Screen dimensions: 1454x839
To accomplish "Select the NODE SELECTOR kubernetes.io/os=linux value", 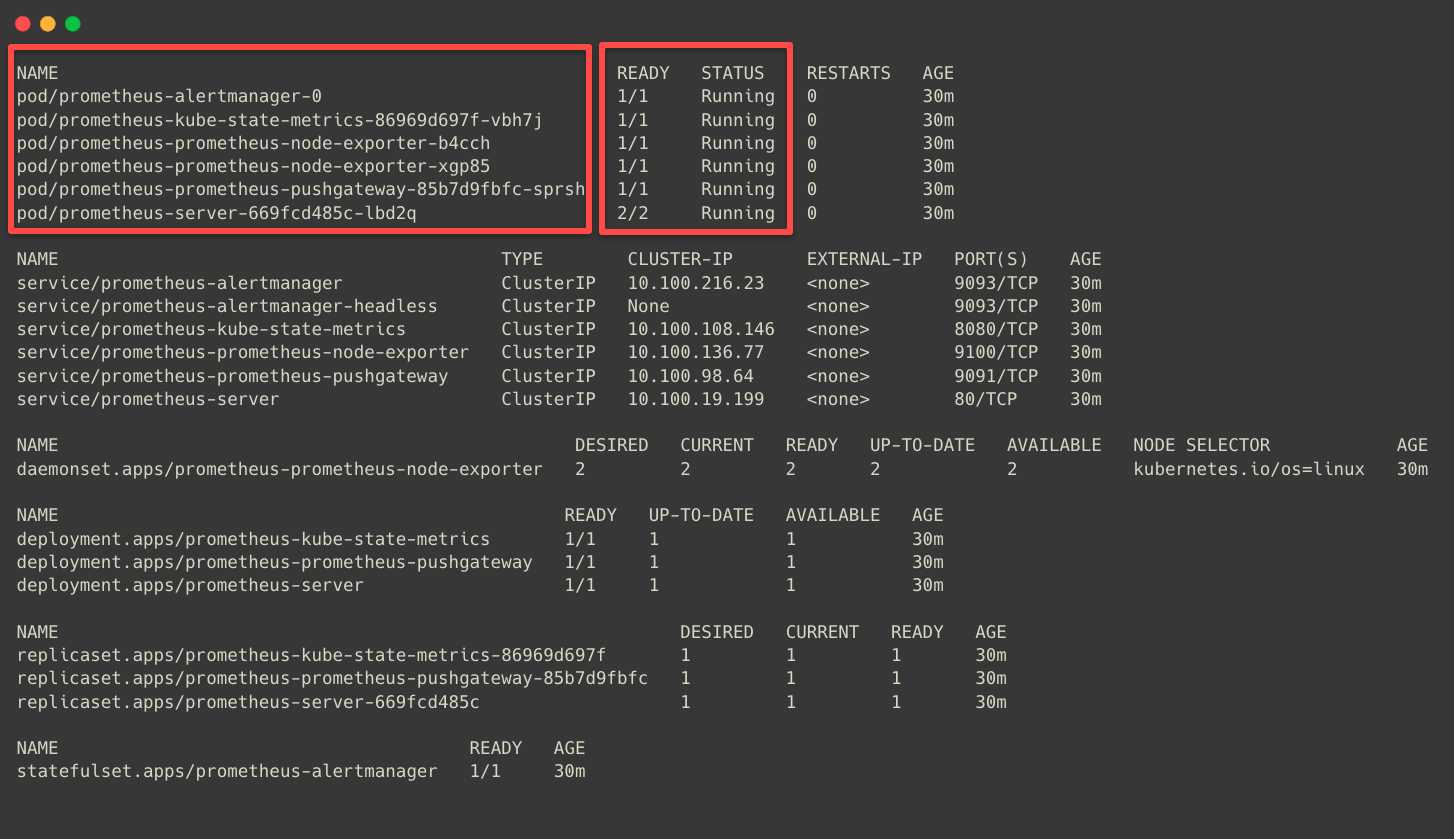I will 1249,468.
